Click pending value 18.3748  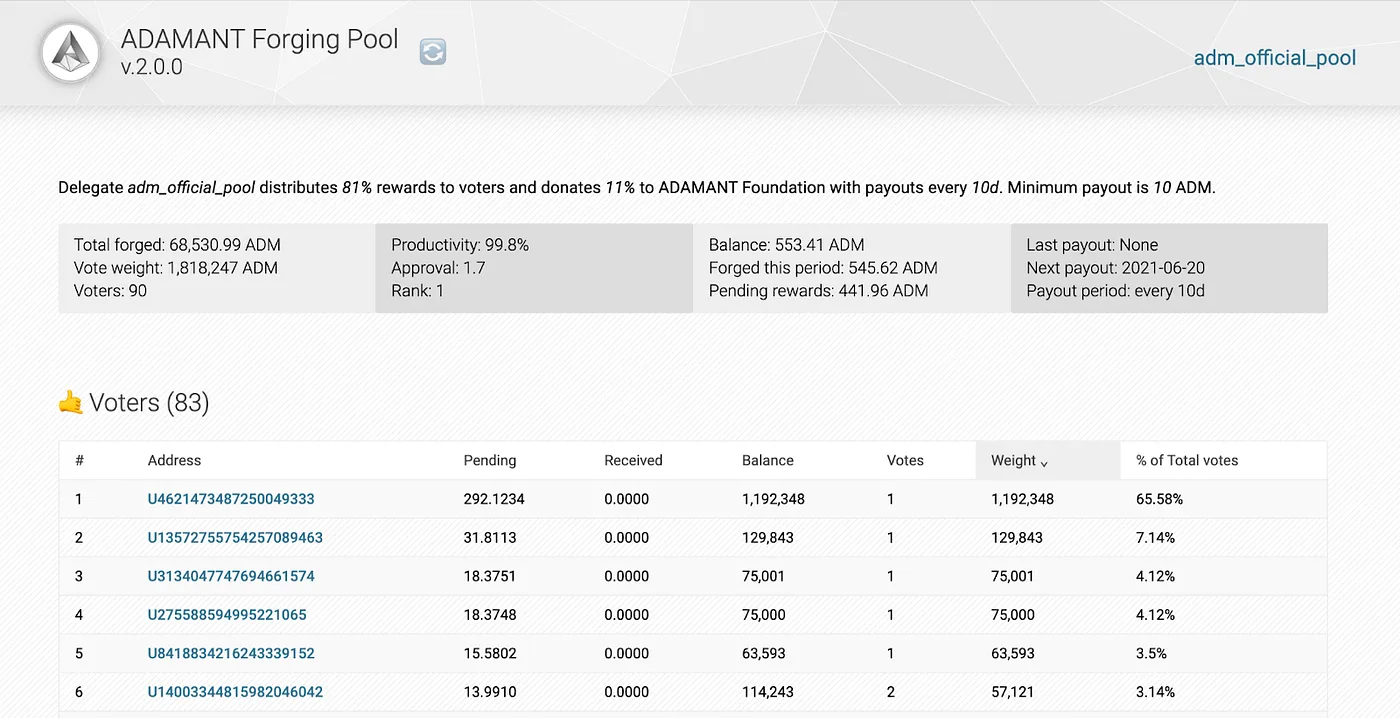pos(490,614)
